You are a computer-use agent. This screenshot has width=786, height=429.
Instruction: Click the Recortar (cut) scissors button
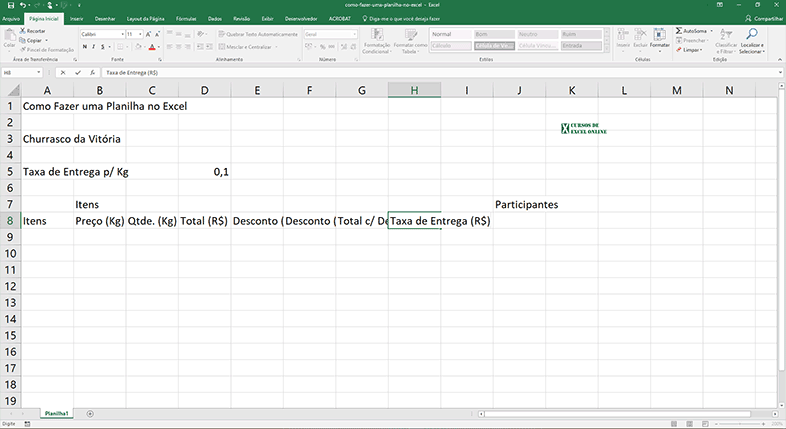(33, 31)
